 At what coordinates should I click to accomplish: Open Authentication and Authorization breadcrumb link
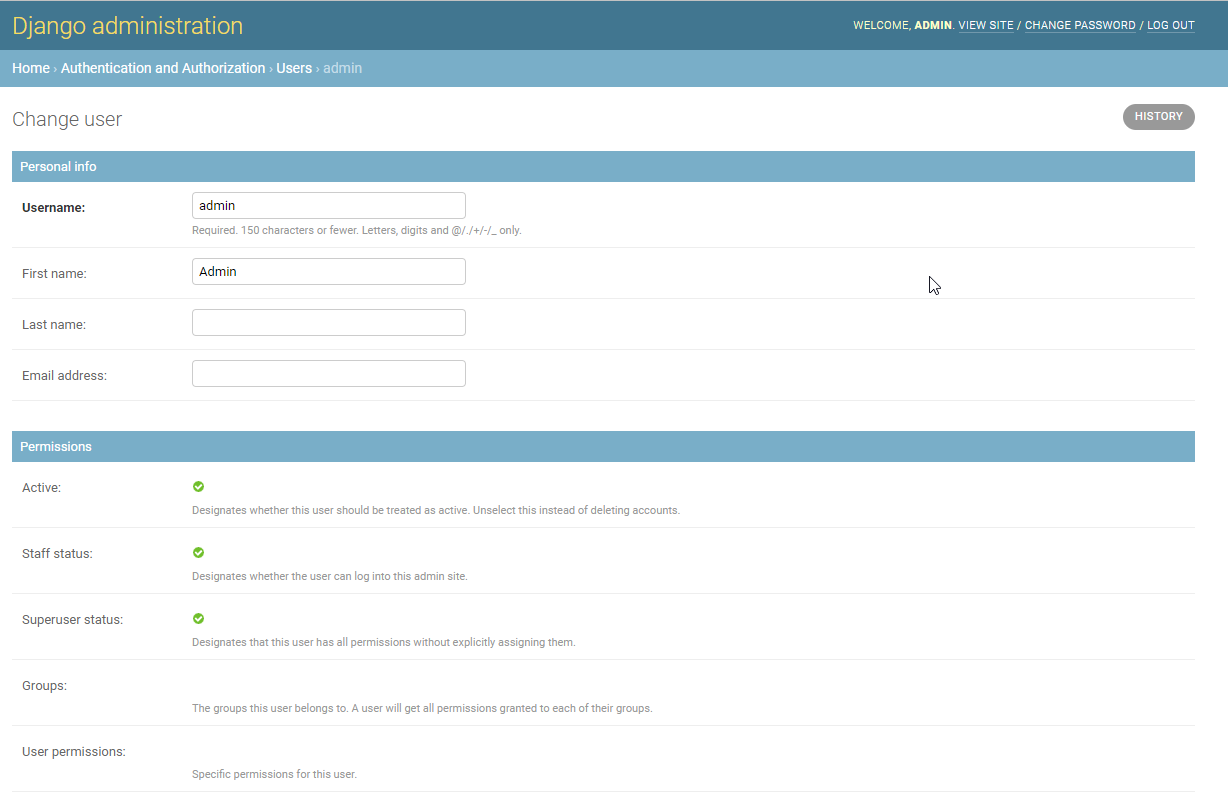(x=163, y=68)
